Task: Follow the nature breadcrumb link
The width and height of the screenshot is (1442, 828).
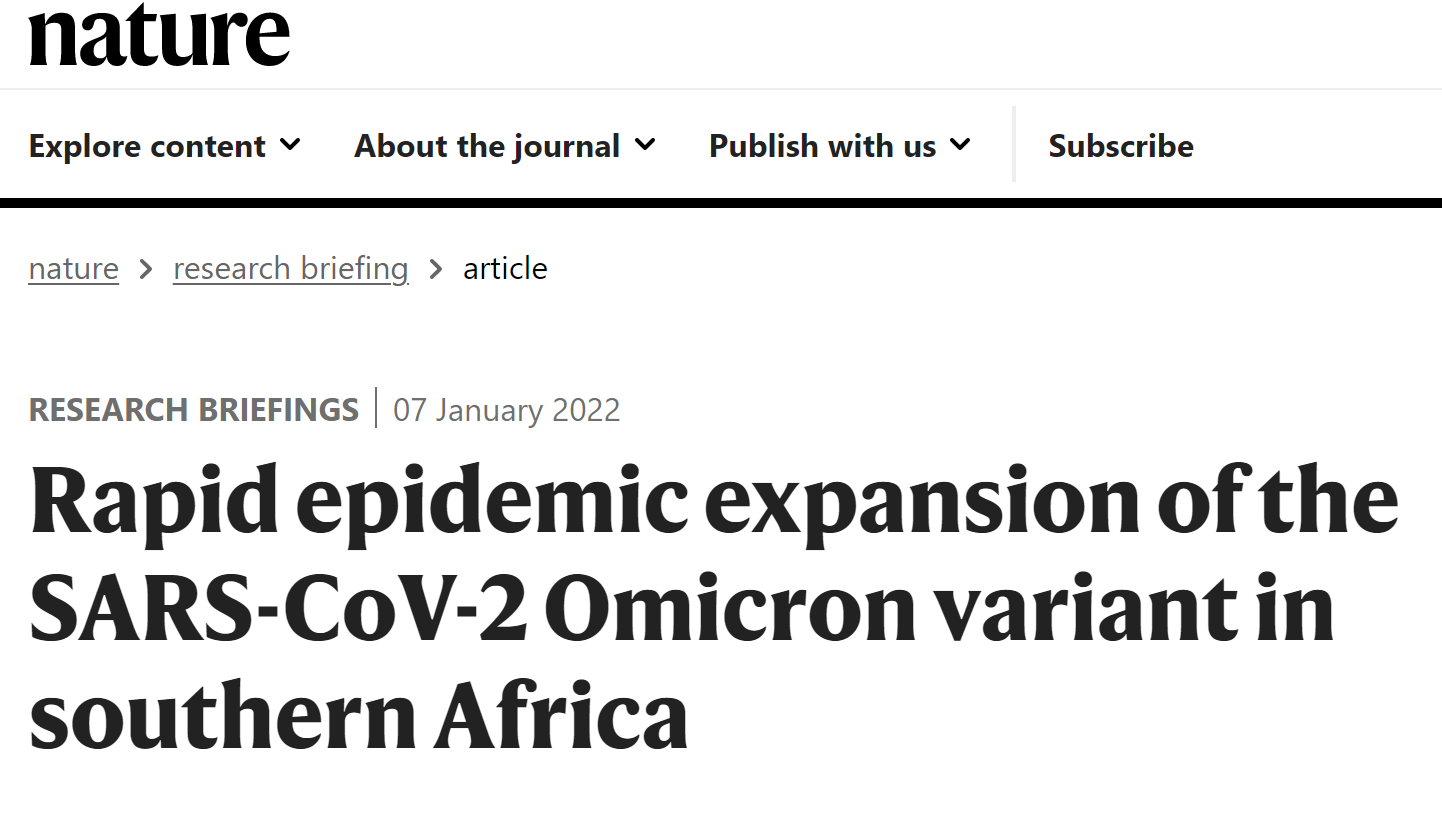Action: [x=74, y=268]
